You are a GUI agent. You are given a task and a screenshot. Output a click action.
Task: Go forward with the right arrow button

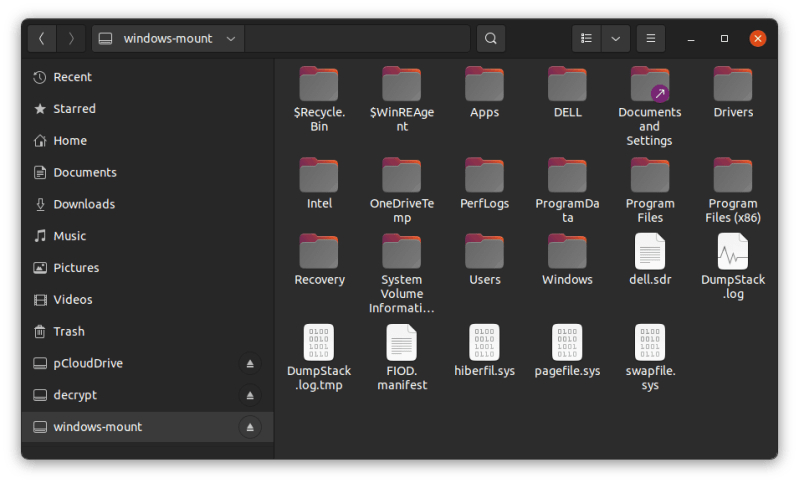click(71, 39)
